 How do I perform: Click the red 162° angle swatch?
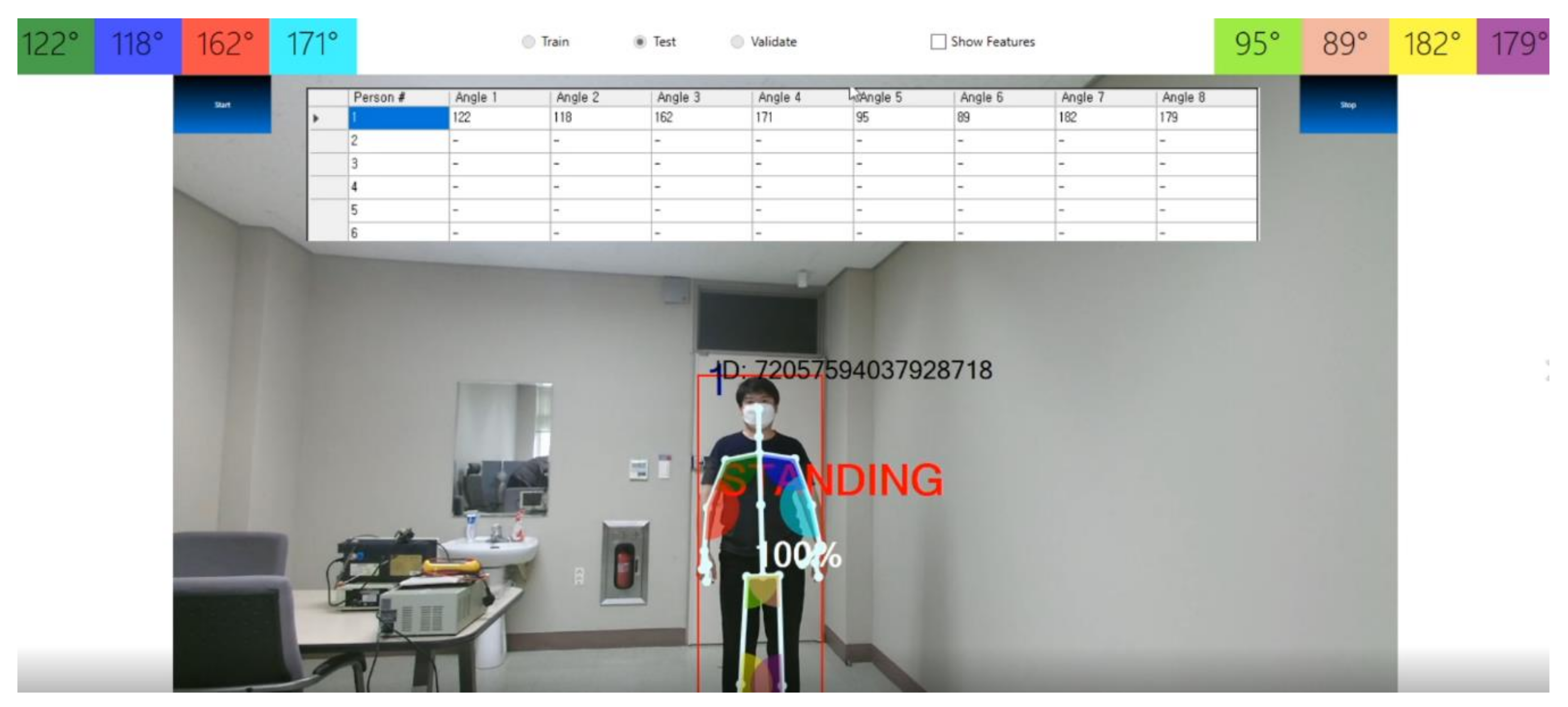[x=225, y=46]
